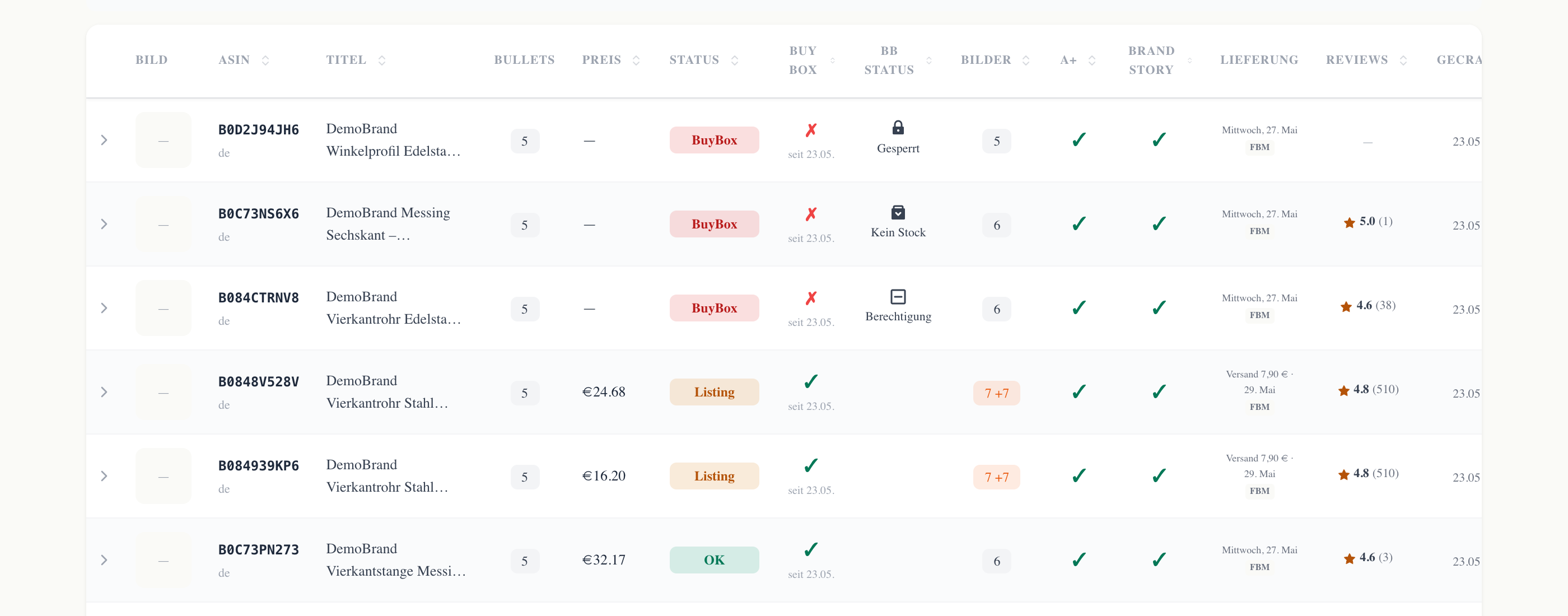
Task: Open product thumbnail for B084CTRNV8
Action: (x=163, y=308)
